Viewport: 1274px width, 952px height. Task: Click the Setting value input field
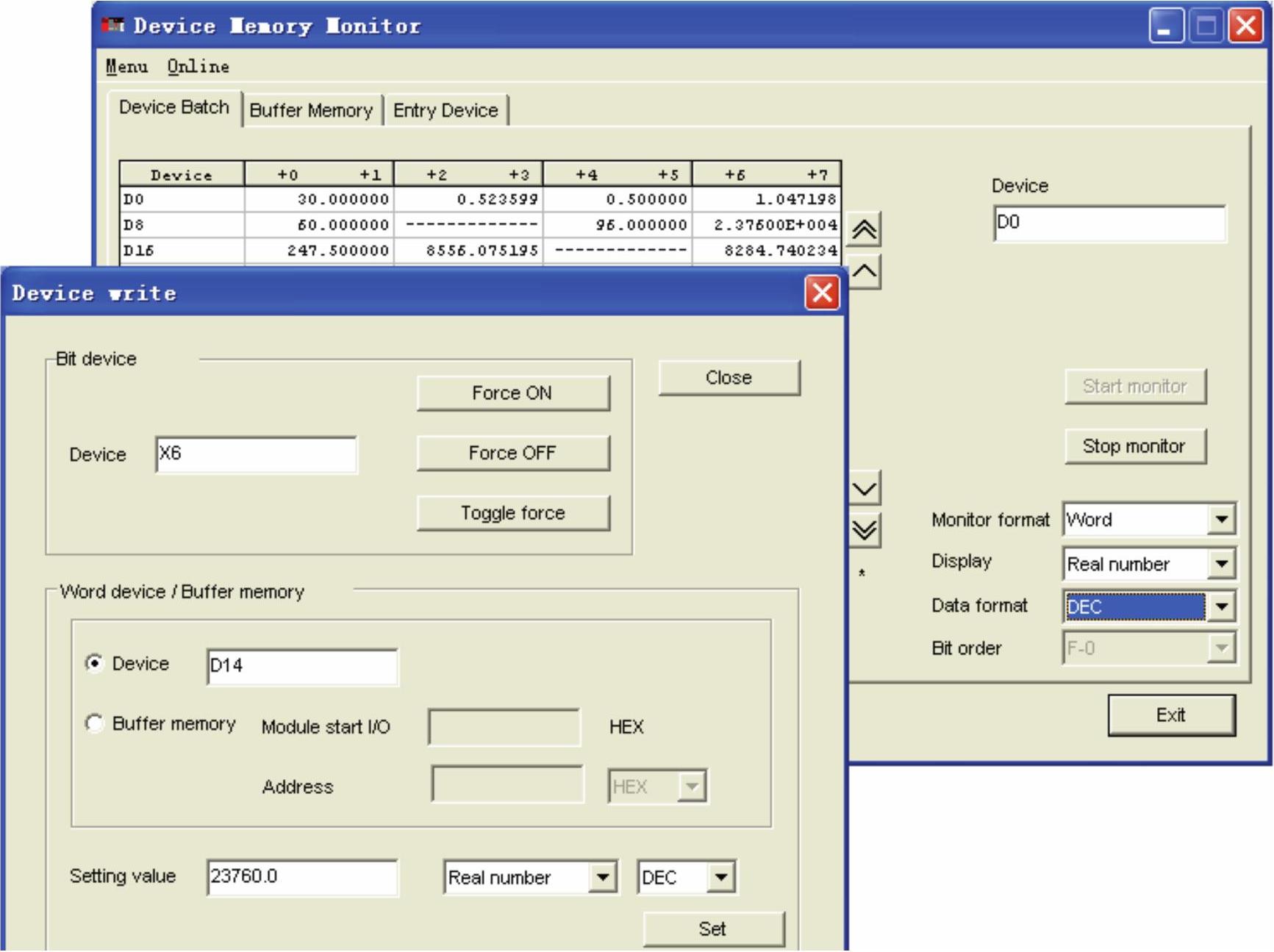301,877
